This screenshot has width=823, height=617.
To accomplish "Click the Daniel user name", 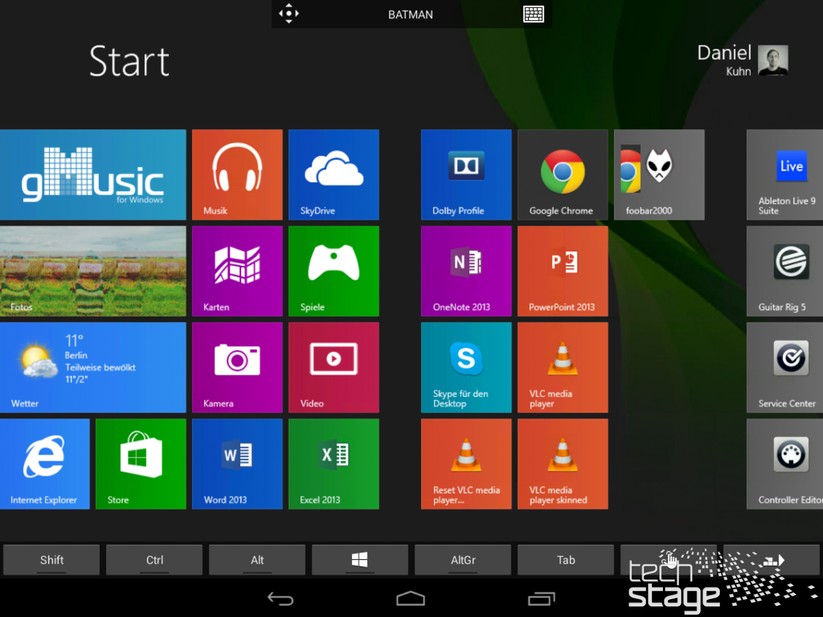I will (x=724, y=52).
